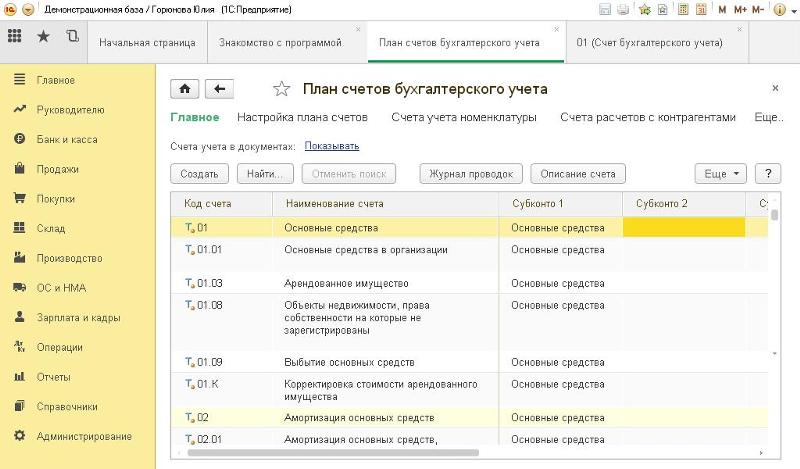The image size is (800, 469).
Task: Select the account code 01.08
Action: [210, 305]
